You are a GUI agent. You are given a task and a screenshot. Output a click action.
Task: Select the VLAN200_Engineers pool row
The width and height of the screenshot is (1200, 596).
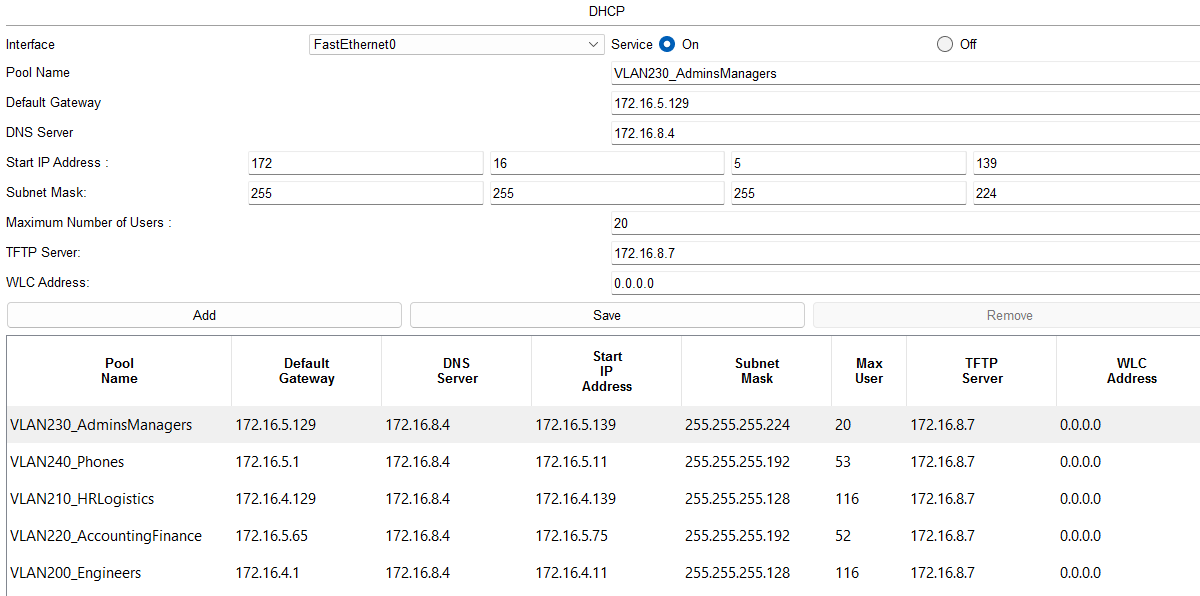click(x=603, y=573)
